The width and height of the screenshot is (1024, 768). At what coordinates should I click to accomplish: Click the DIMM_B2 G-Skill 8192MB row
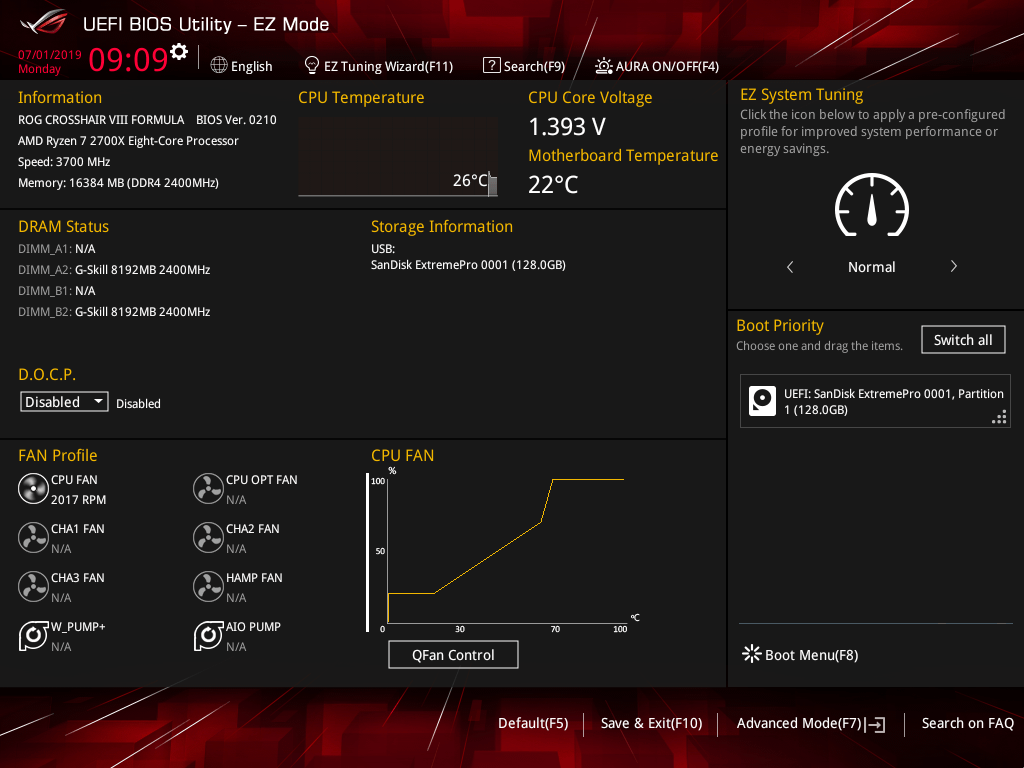(114, 312)
